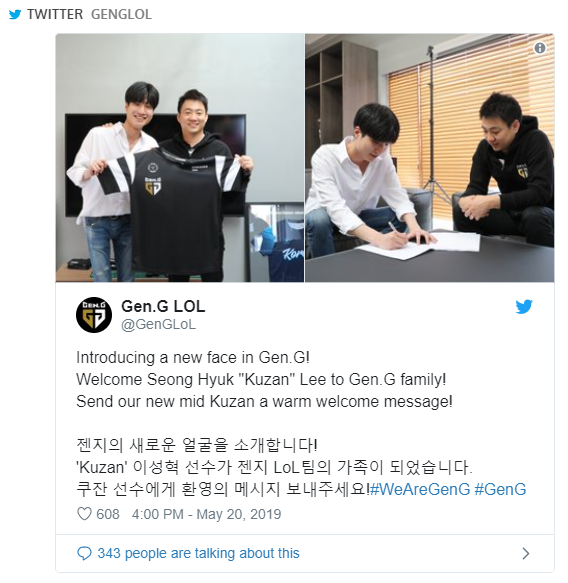The width and height of the screenshot is (568, 583).
Task: Click the blue Twitter logo in tweet card
Action: [x=524, y=307]
